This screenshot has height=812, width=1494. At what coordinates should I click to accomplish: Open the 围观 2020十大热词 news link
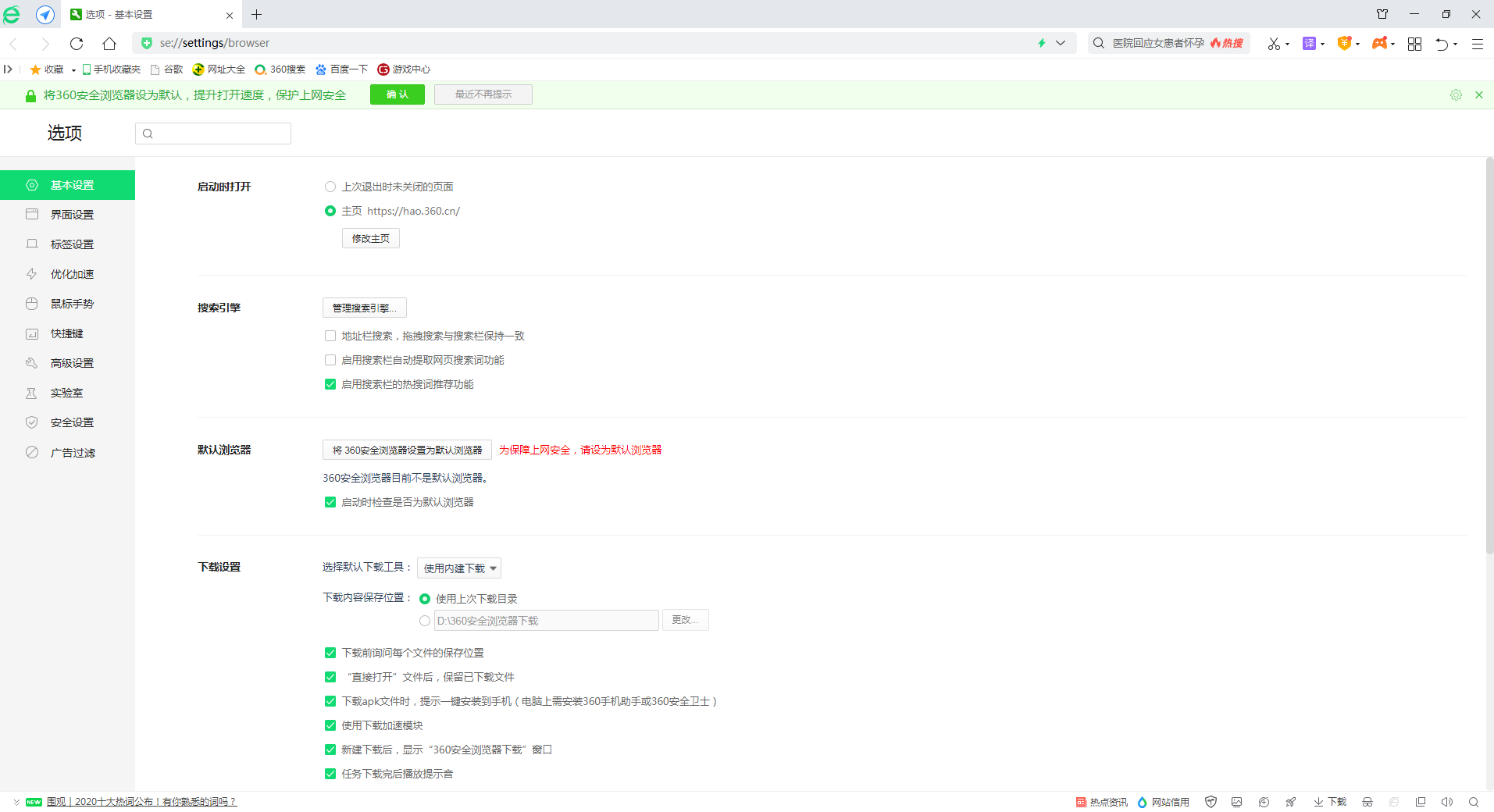click(x=141, y=802)
